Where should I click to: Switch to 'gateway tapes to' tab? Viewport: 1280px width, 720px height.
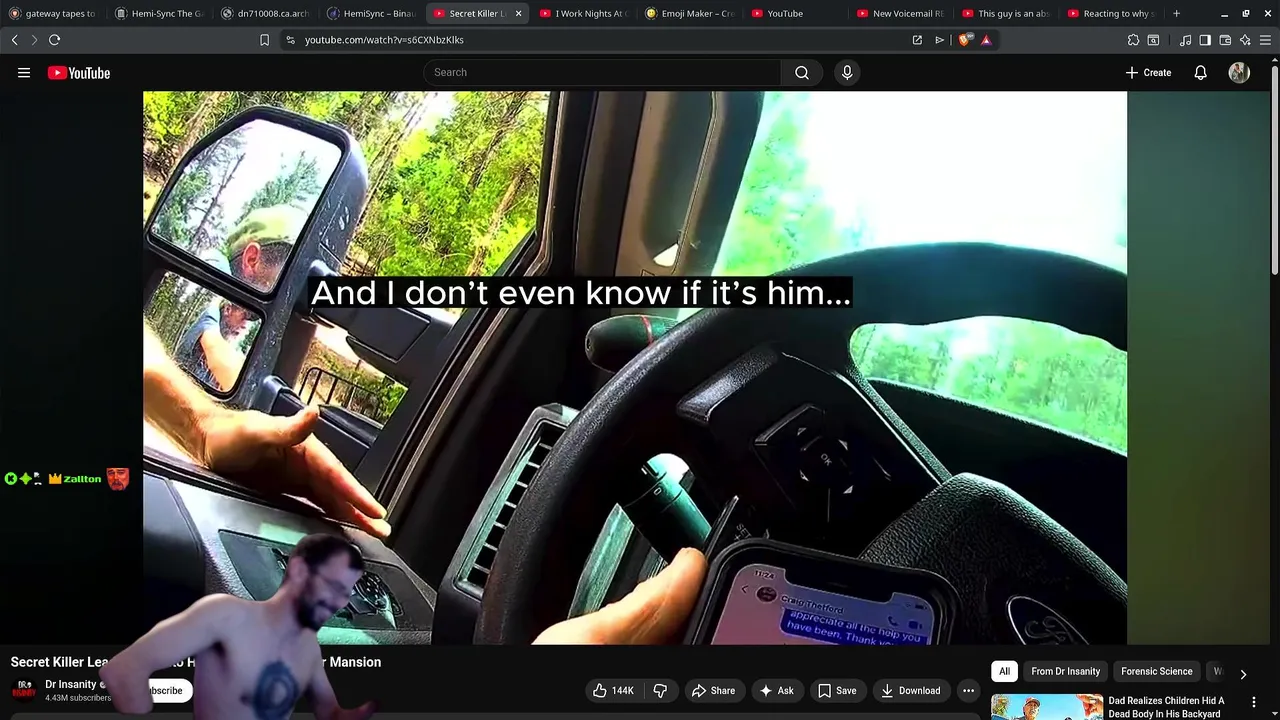click(53, 14)
